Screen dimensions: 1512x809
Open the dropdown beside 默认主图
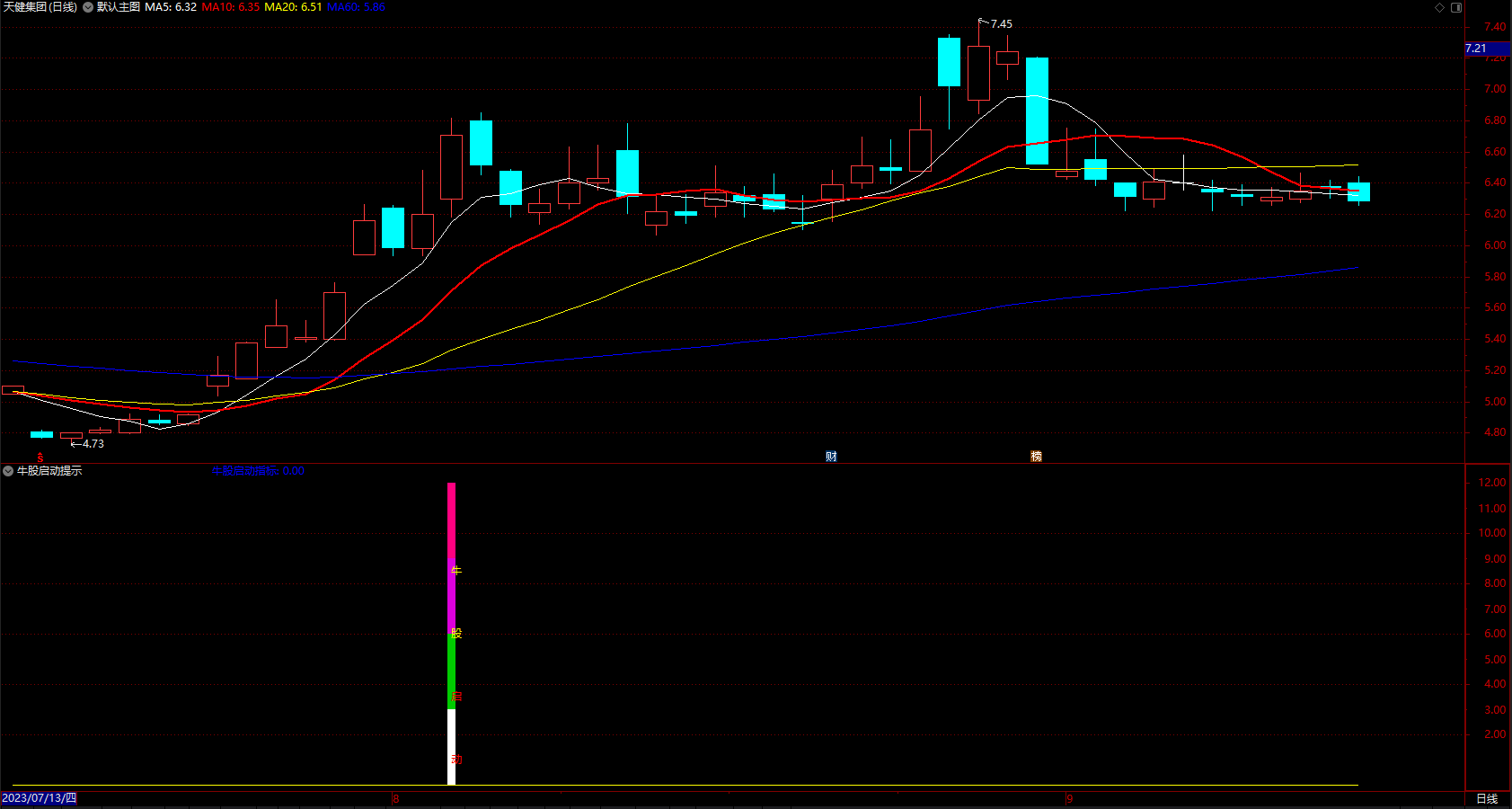pyautogui.click(x=88, y=7)
